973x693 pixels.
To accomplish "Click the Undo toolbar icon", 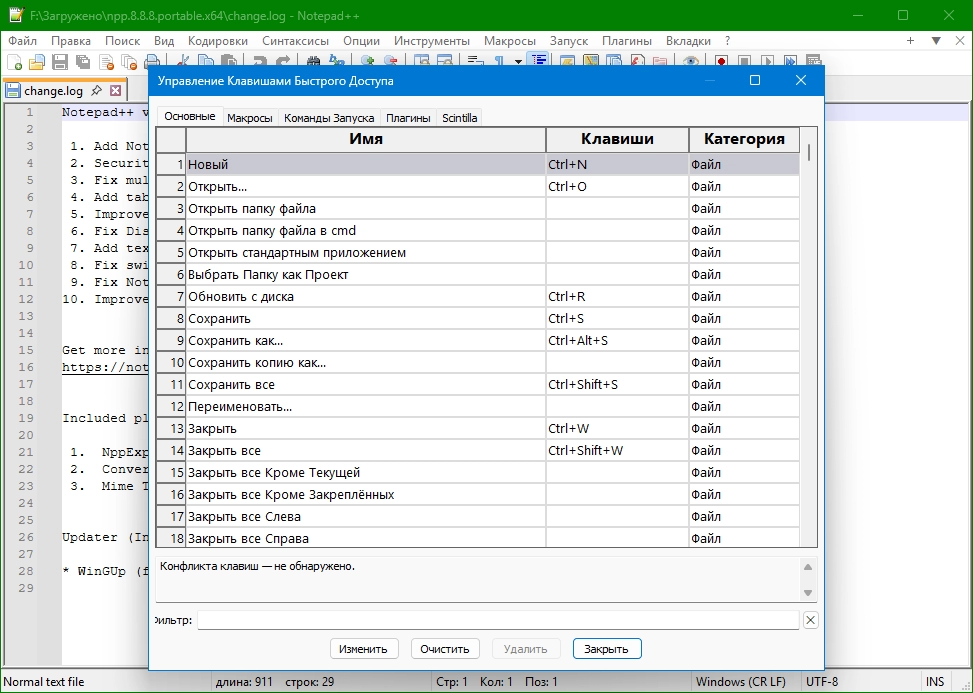I will [x=260, y=61].
